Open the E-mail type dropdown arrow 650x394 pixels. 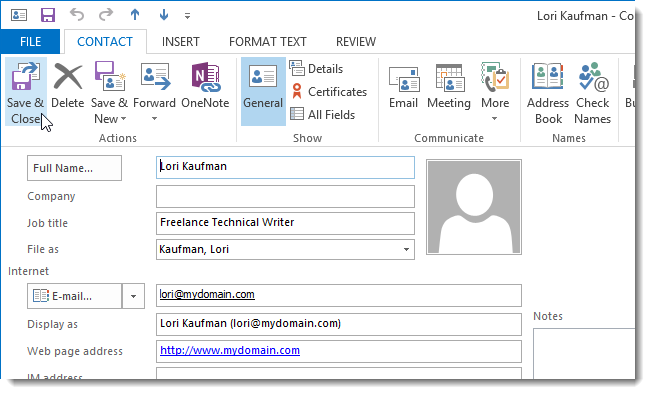133,296
